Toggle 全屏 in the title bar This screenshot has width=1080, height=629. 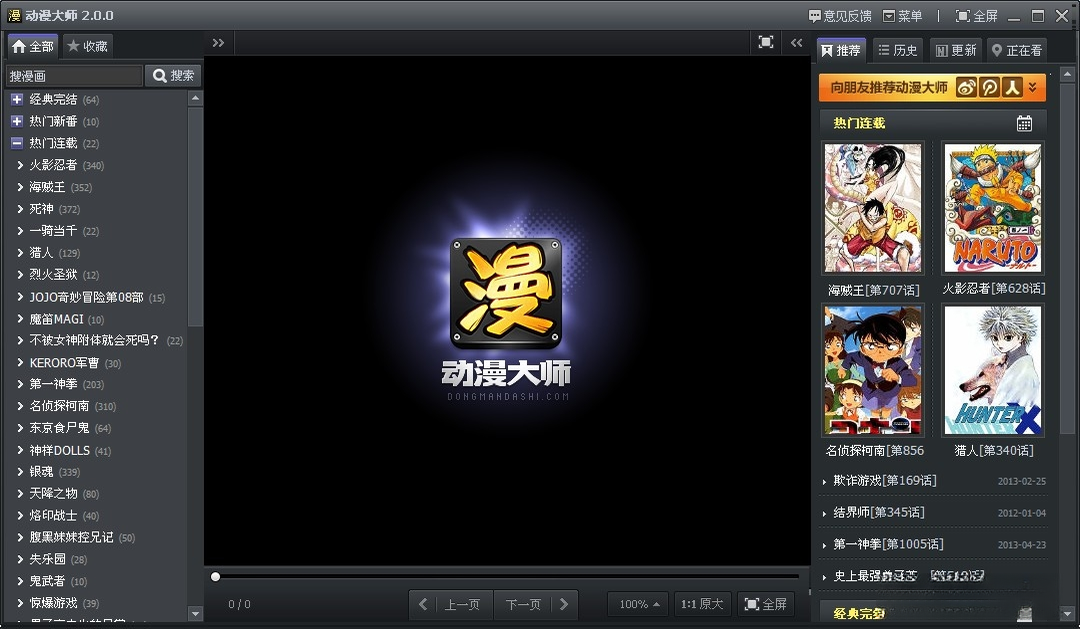pyautogui.click(x=977, y=16)
